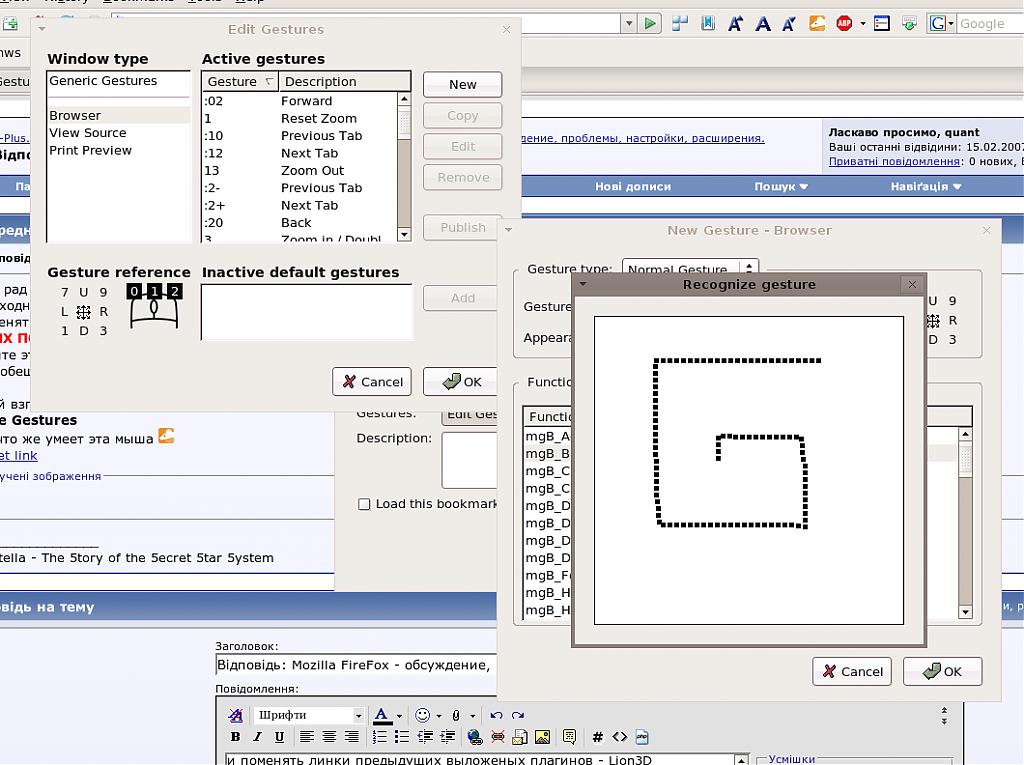1024x765 pixels.
Task: Click the orange mouse gestures toolbar icon
Action: pos(817,23)
